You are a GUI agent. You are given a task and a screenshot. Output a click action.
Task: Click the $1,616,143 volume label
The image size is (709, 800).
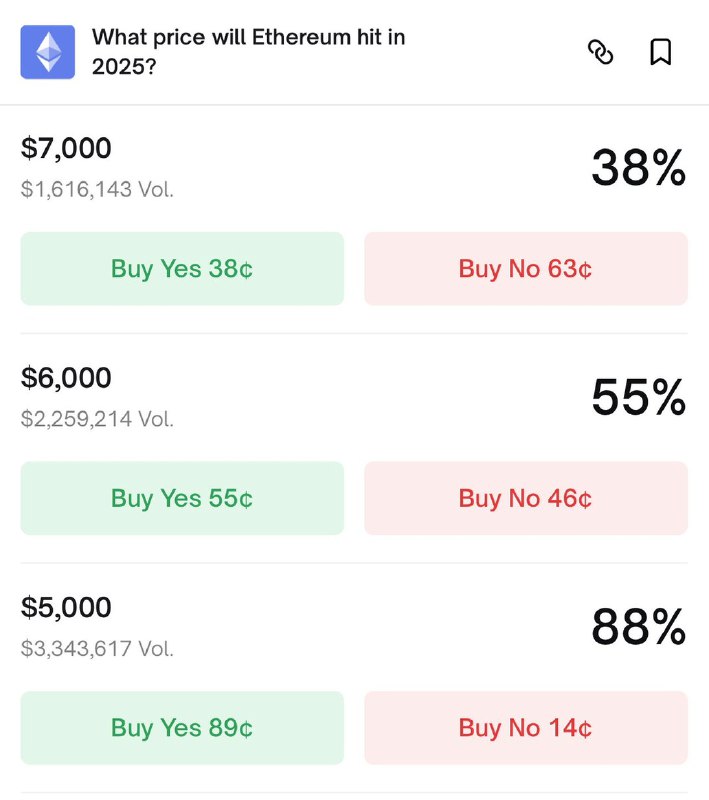tap(97, 188)
